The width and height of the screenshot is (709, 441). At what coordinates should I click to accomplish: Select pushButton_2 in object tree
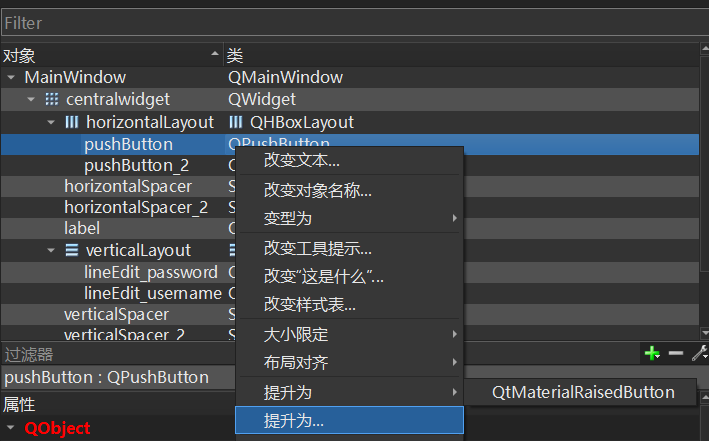tap(137, 166)
